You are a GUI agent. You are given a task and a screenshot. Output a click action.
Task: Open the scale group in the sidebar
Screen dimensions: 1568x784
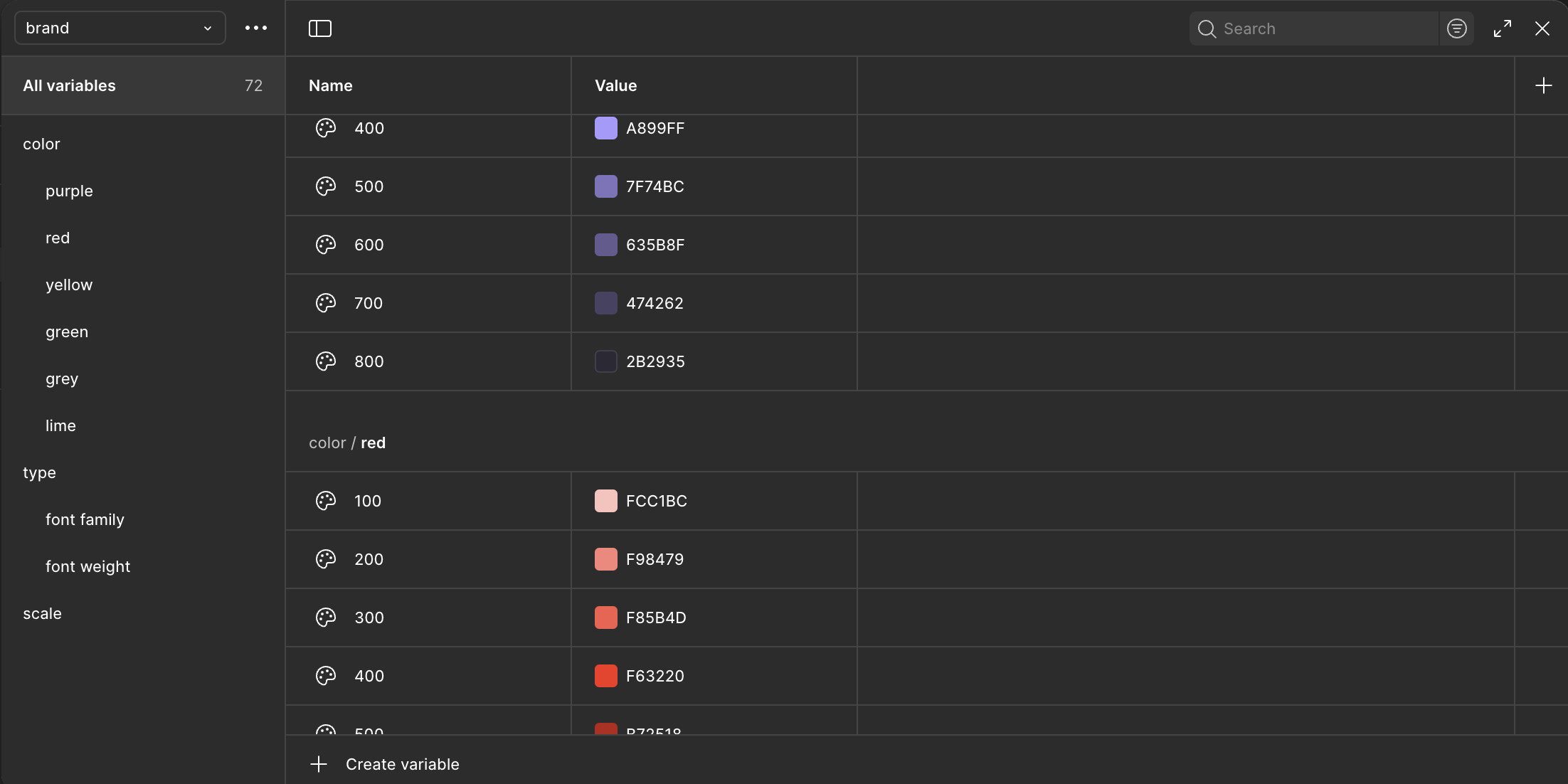[42, 614]
